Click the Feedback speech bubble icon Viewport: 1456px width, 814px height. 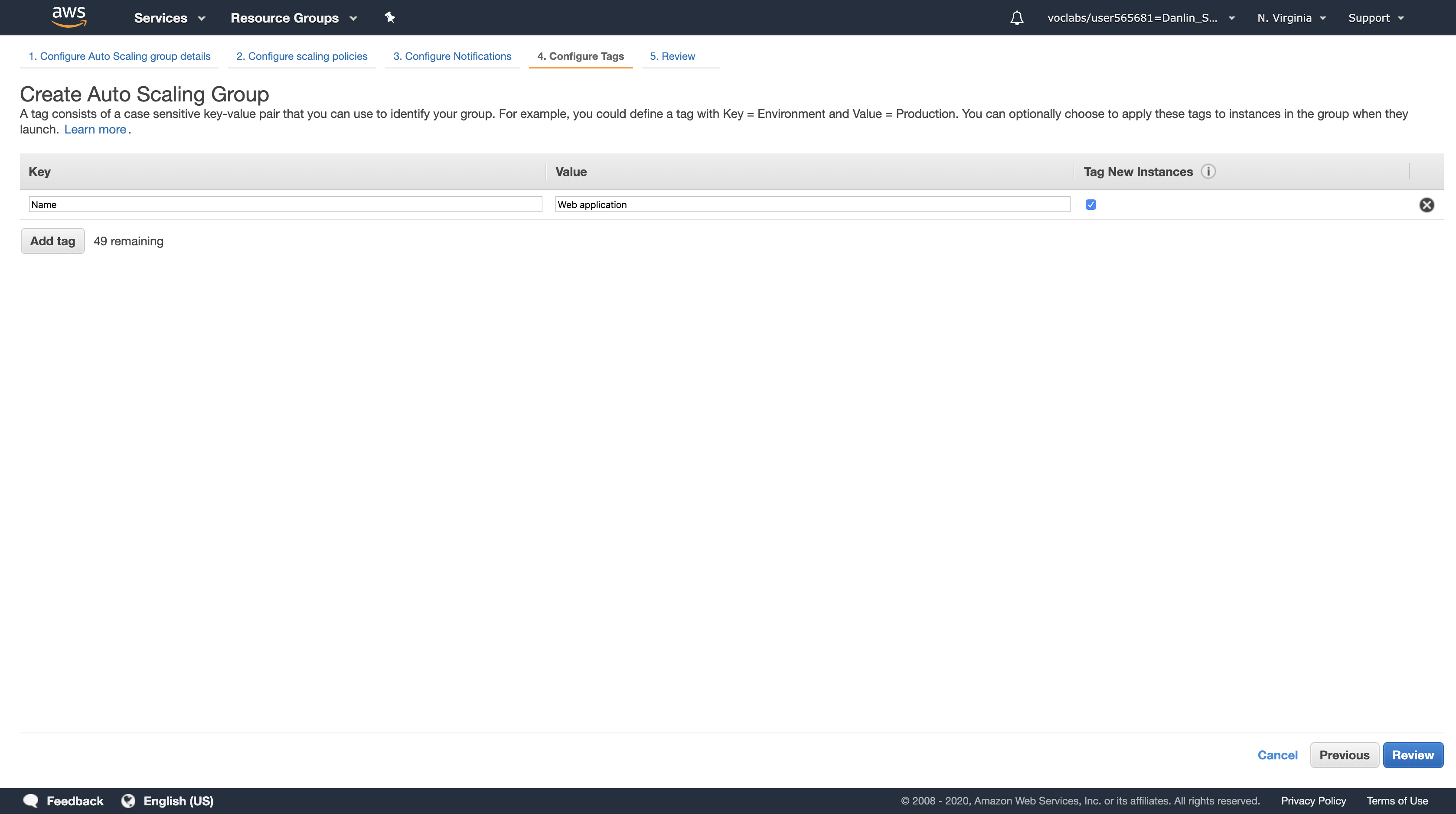pos(31,801)
